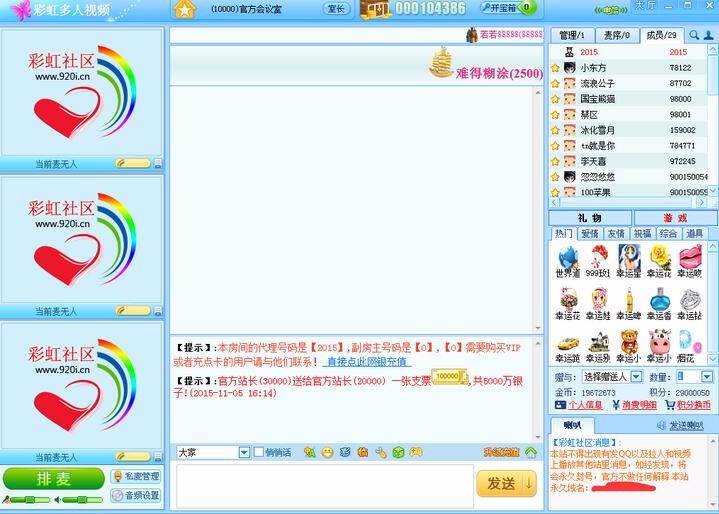
Task: Click star toggle beside 国宝熊猫
Action: click(x=555, y=99)
